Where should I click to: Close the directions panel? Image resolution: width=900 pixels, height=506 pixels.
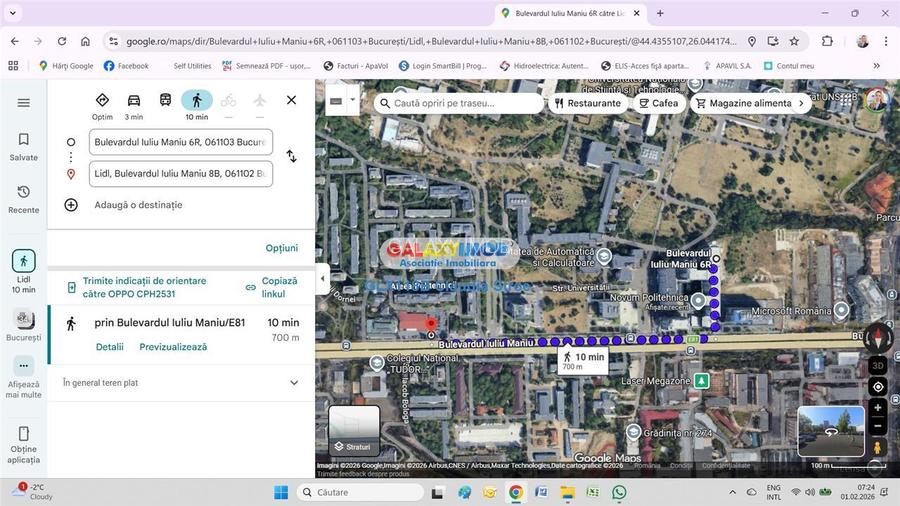click(x=292, y=100)
